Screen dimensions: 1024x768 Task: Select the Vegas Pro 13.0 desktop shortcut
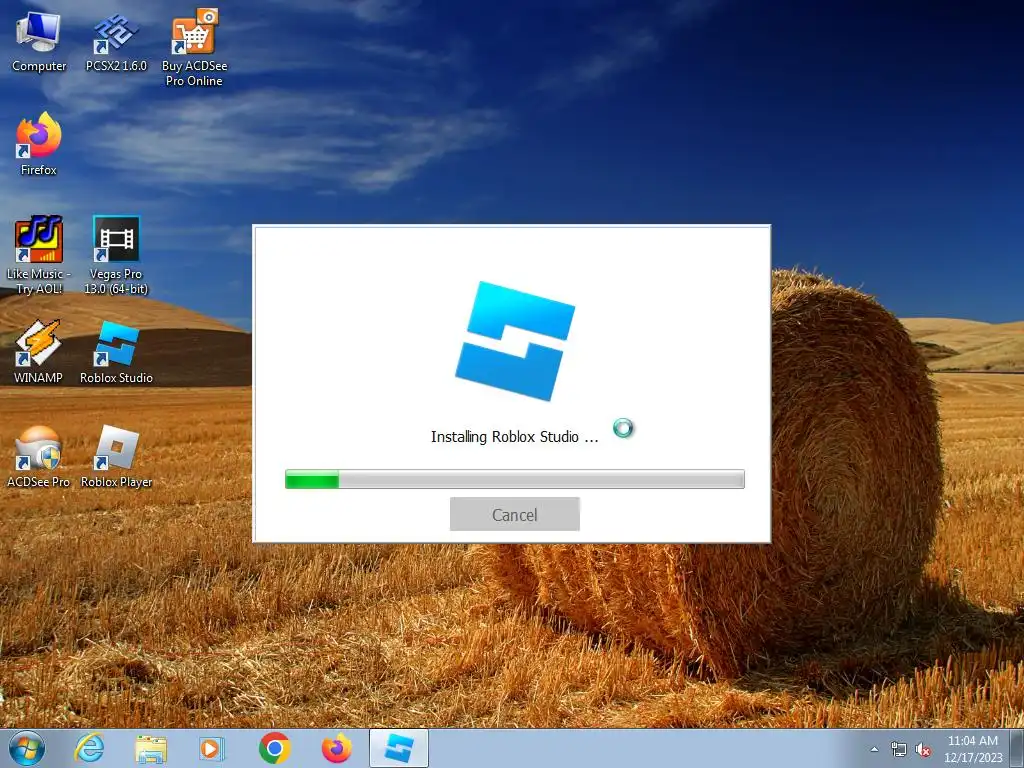(116, 256)
